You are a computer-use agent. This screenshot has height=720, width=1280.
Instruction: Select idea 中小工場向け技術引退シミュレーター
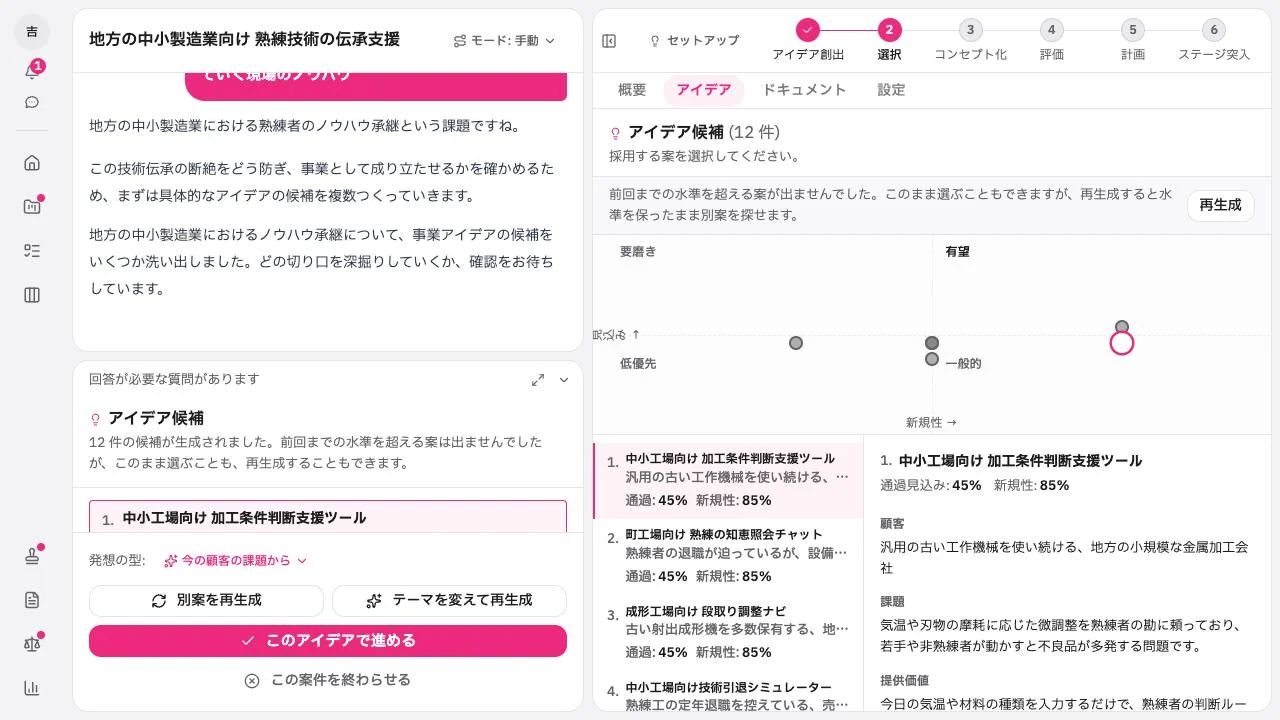click(728, 691)
